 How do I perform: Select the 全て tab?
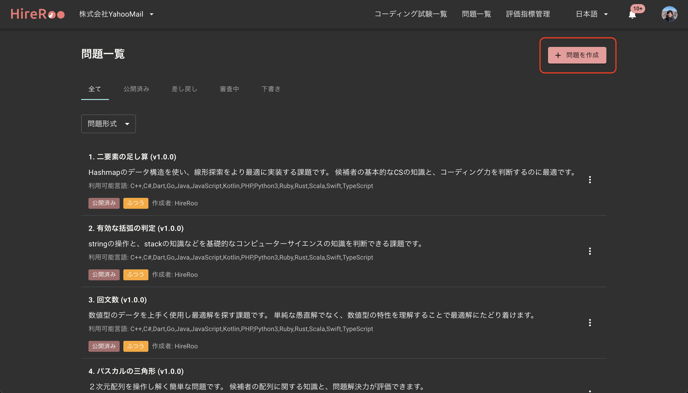(95, 89)
